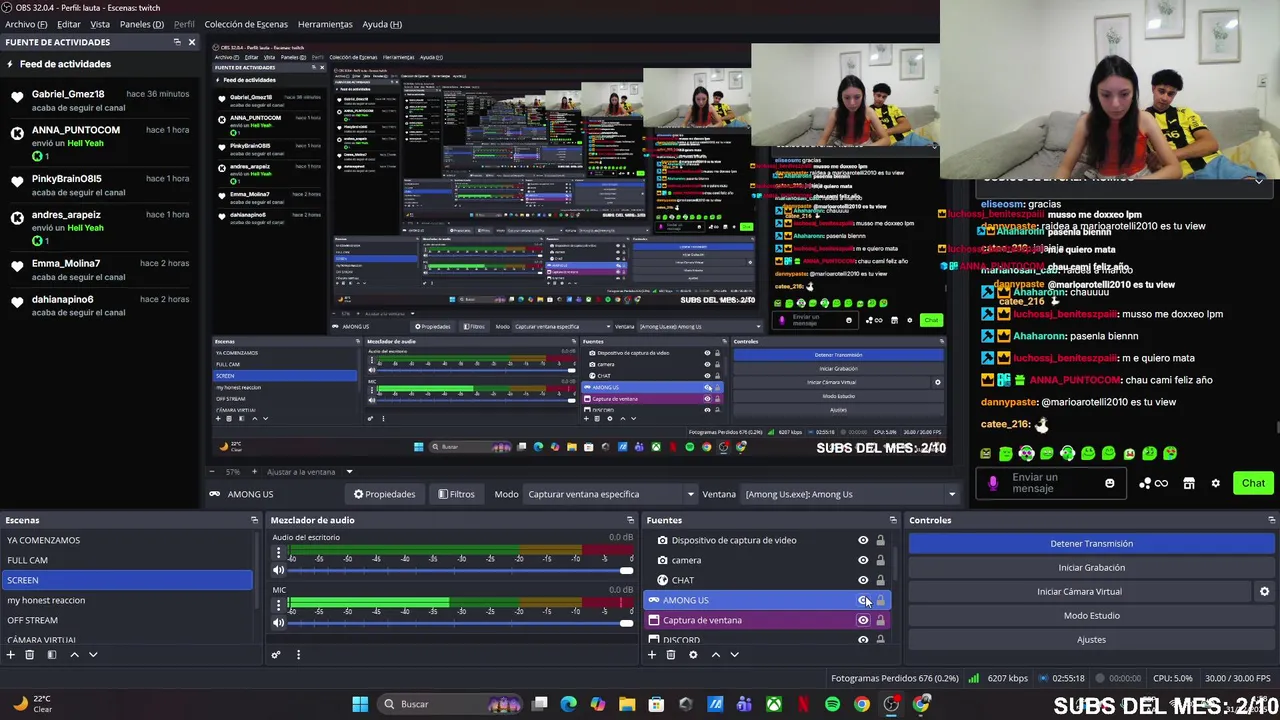The width and height of the screenshot is (1280, 720).
Task: Click Iniciar Grabación button
Action: tap(1091, 568)
